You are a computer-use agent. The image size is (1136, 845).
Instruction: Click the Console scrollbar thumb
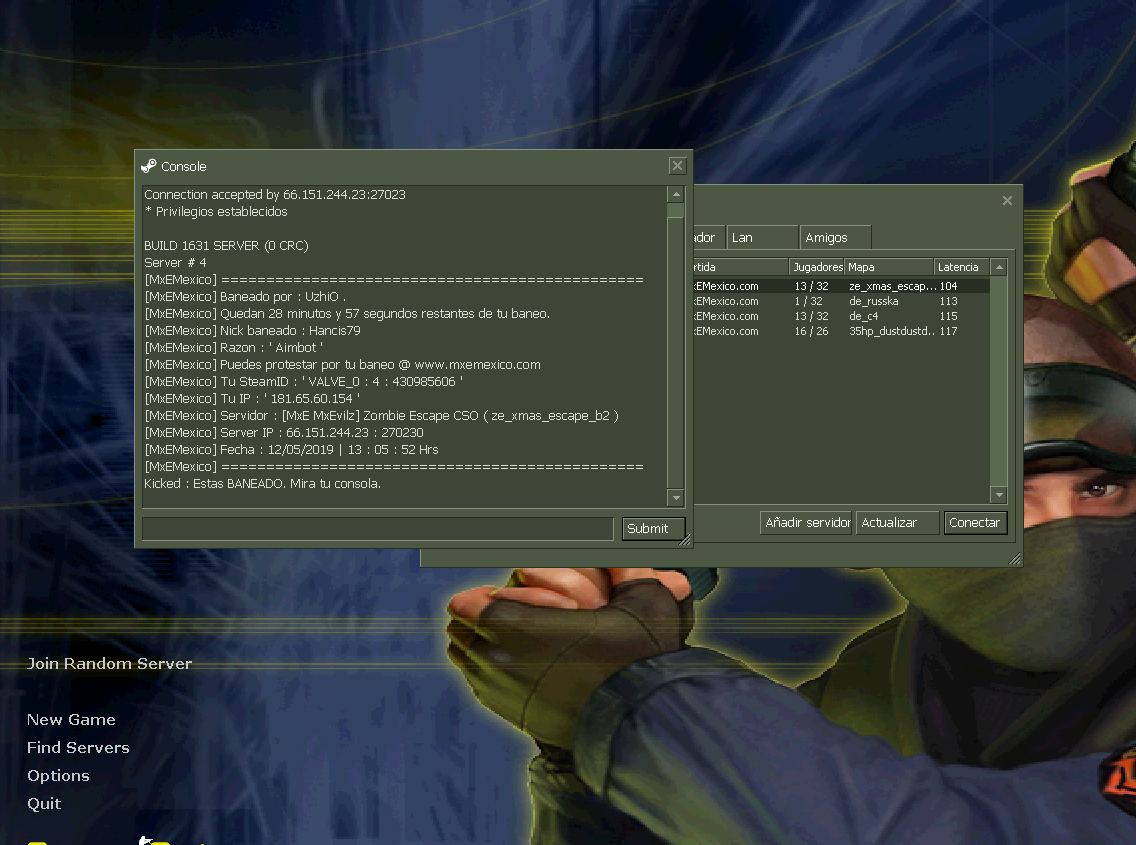(676, 210)
